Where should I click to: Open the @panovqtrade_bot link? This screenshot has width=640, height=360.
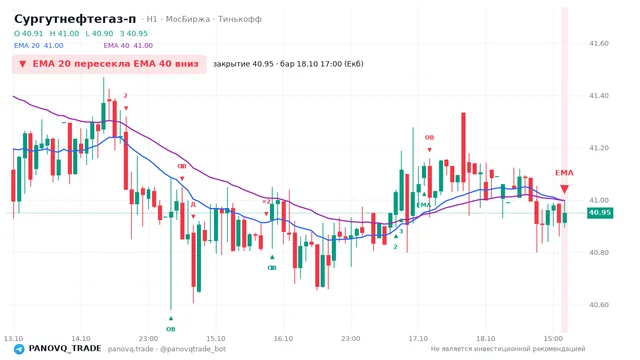[x=193, y=349]
